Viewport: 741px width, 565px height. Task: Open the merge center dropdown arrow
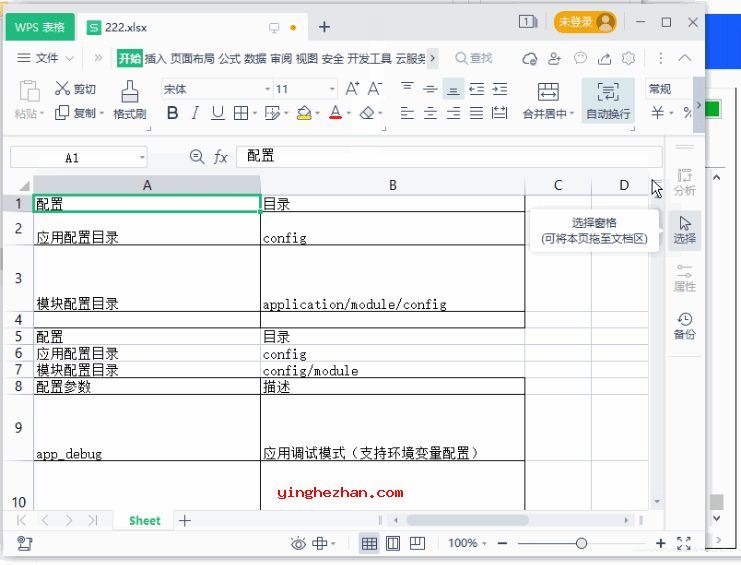pos(572,113)
